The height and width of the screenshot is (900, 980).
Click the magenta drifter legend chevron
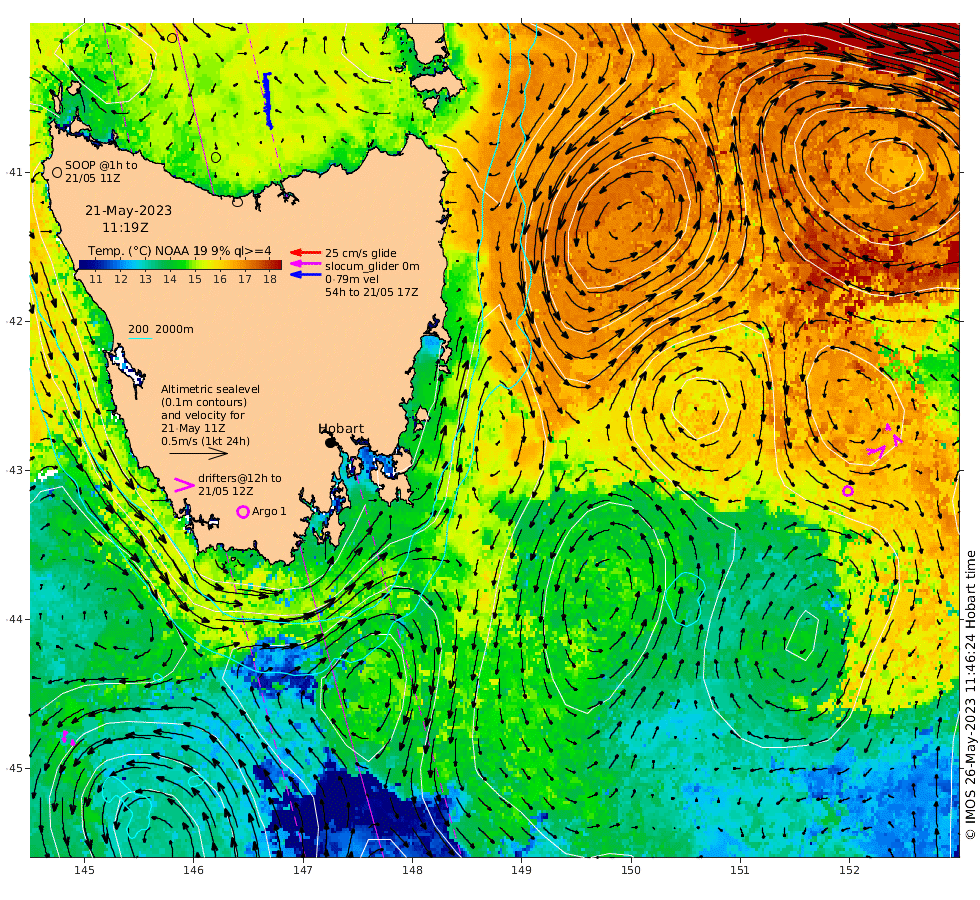click(x=184, y=485)
